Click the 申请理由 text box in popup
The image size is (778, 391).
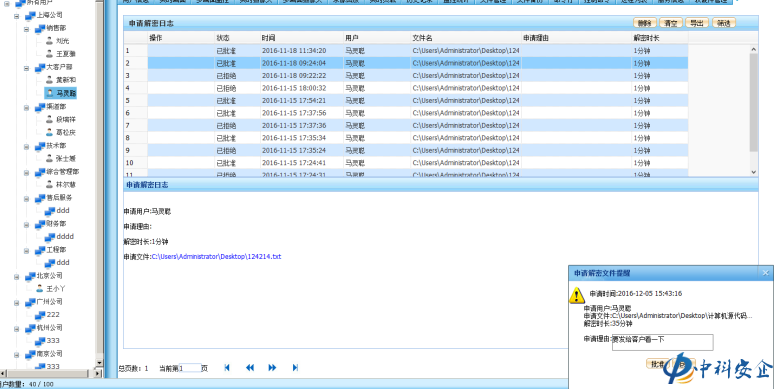pyautogui.click(x=662, y=342)
